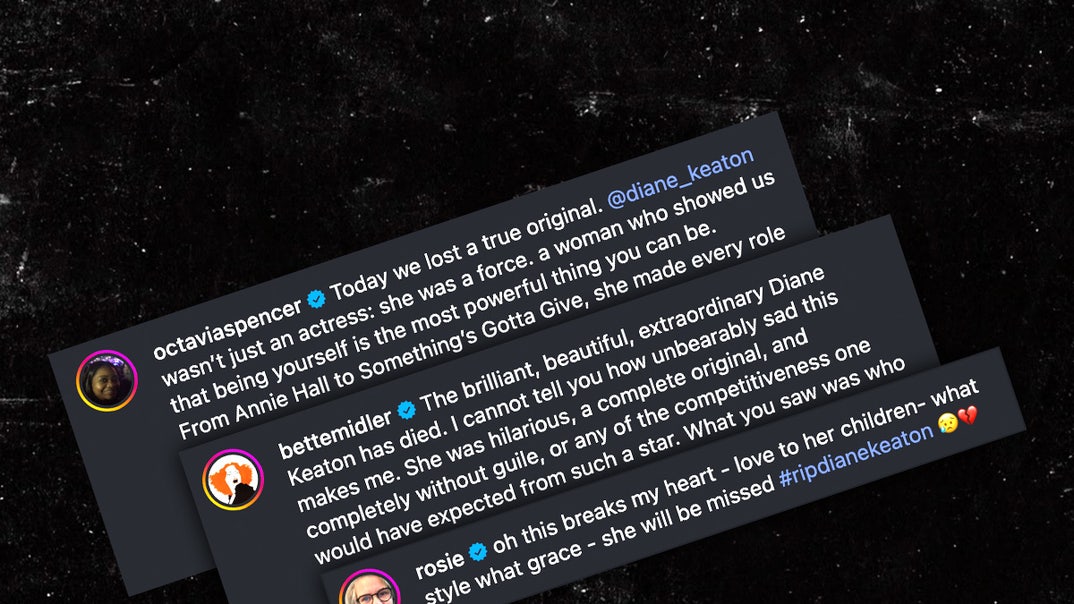Click verified badge next to octaviaspencer
The width and height of the screenshot is (1074, 604).
pos(316,297)
